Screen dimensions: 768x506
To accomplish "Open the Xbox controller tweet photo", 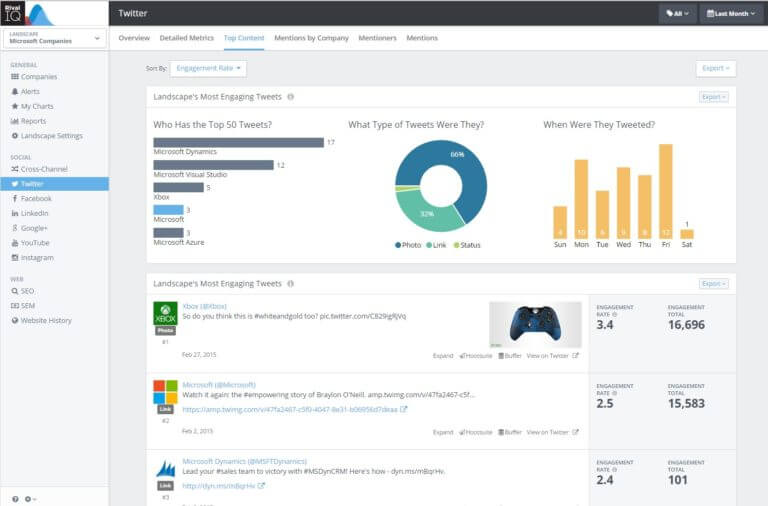I will click(x=535, y=325).
